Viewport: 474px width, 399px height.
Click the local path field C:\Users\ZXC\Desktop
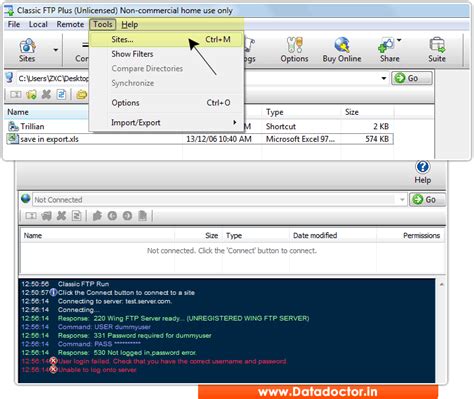54,78
